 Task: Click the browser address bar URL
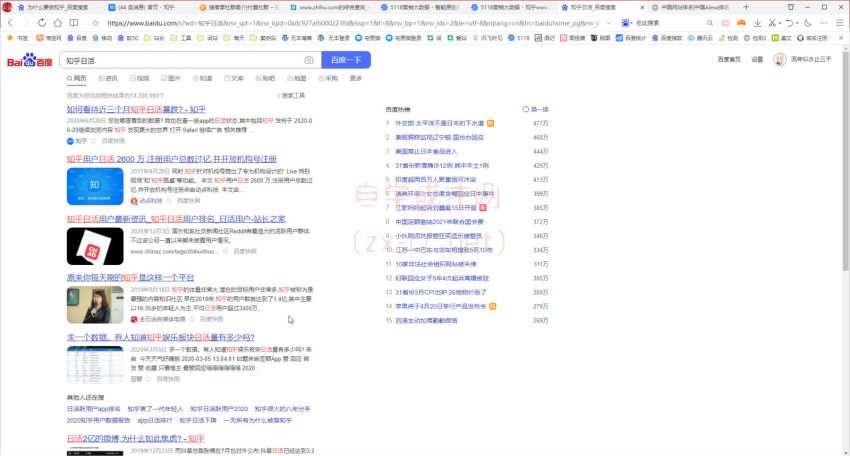coord(352,23)
